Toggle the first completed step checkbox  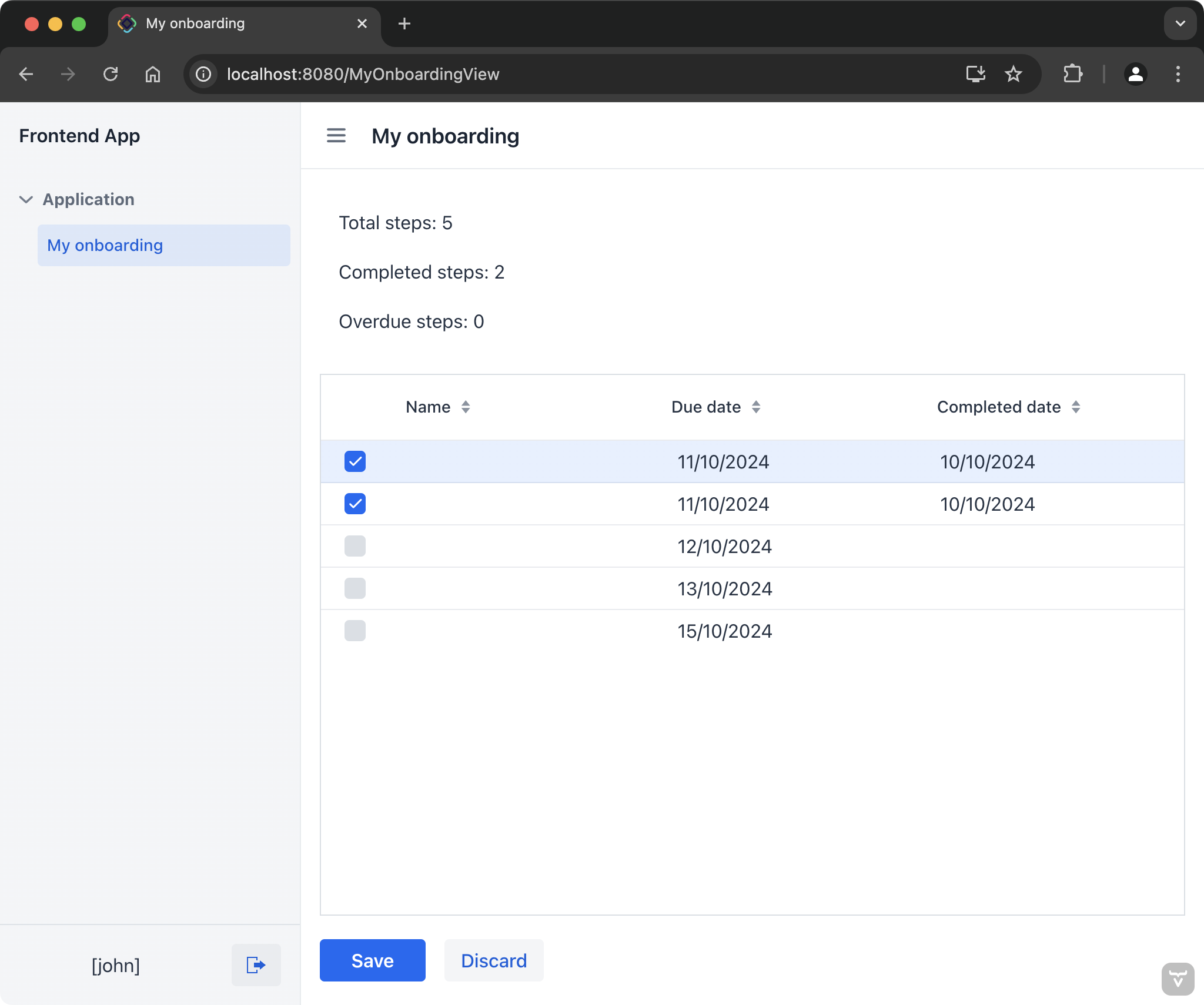pyautogui.click(x=355, y=460)
